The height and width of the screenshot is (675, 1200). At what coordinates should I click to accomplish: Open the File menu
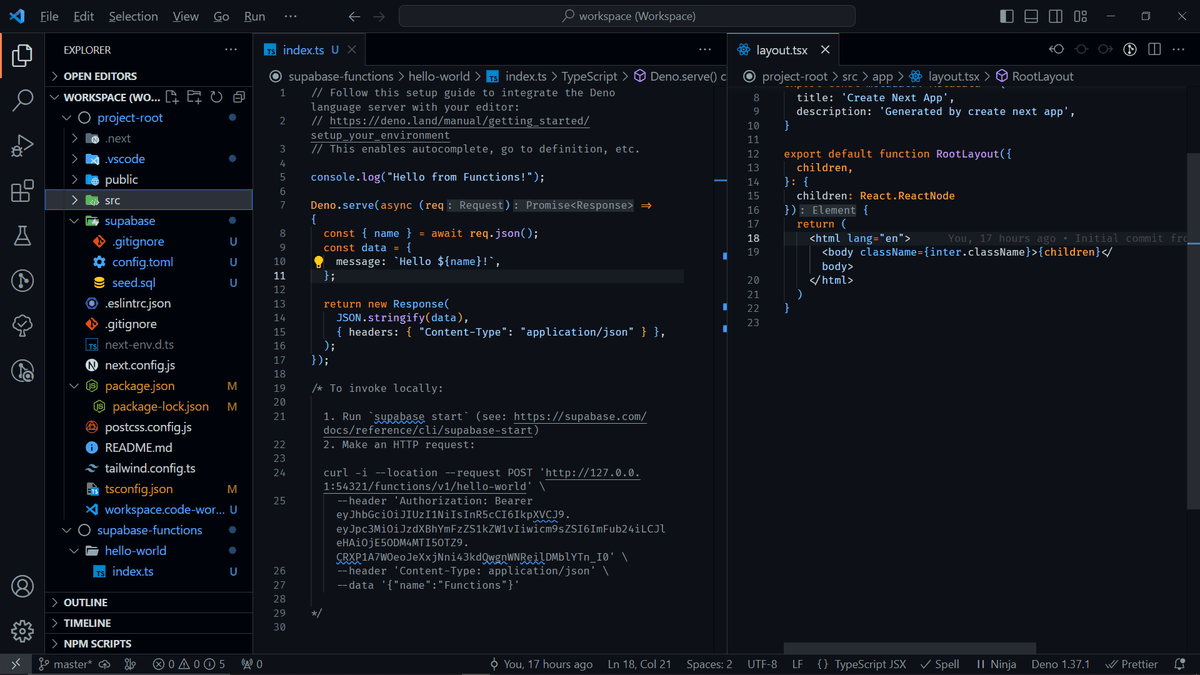[x=49, y=16]
